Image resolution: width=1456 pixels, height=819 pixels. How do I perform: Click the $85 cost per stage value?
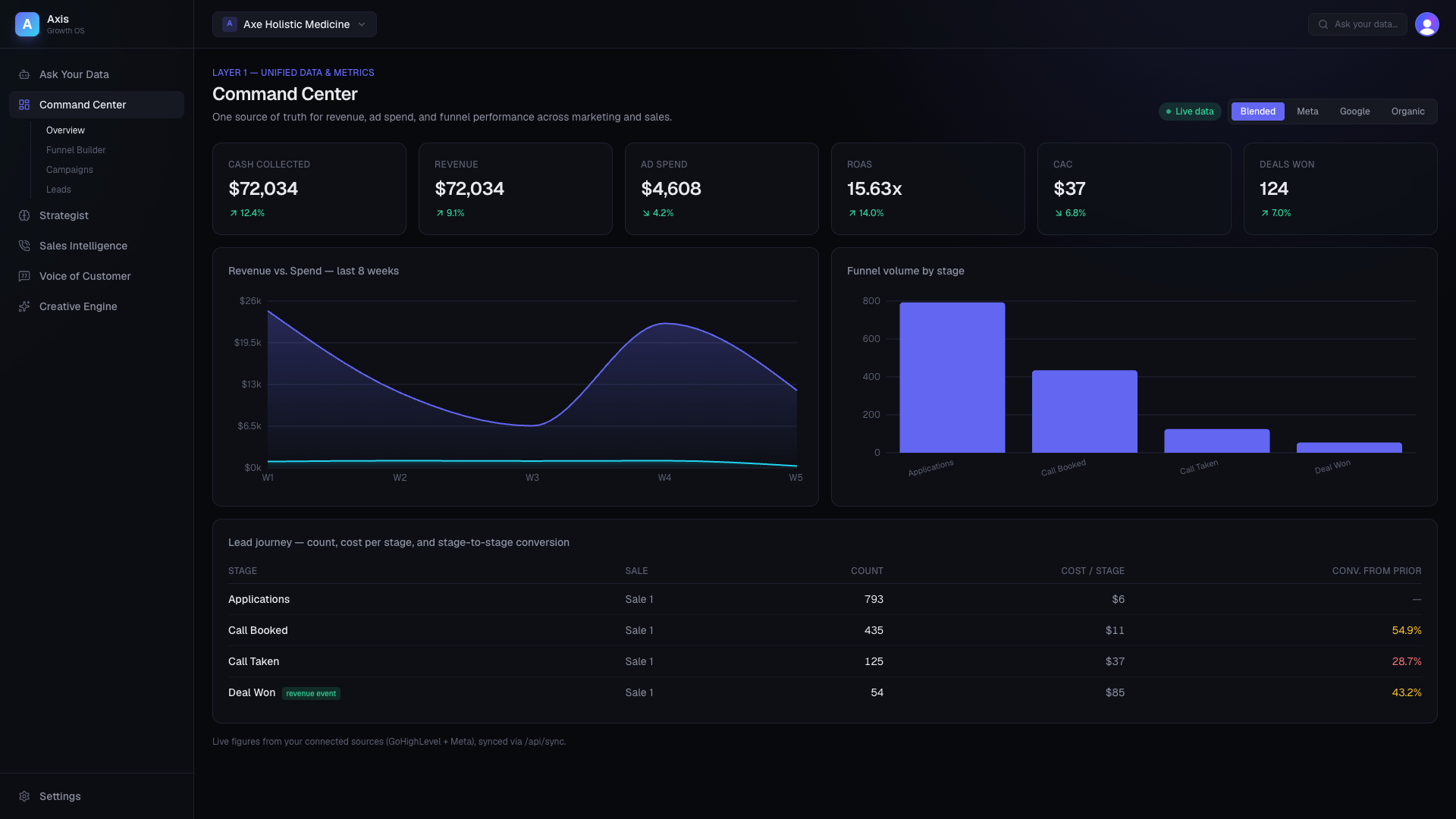point(1115,692)
